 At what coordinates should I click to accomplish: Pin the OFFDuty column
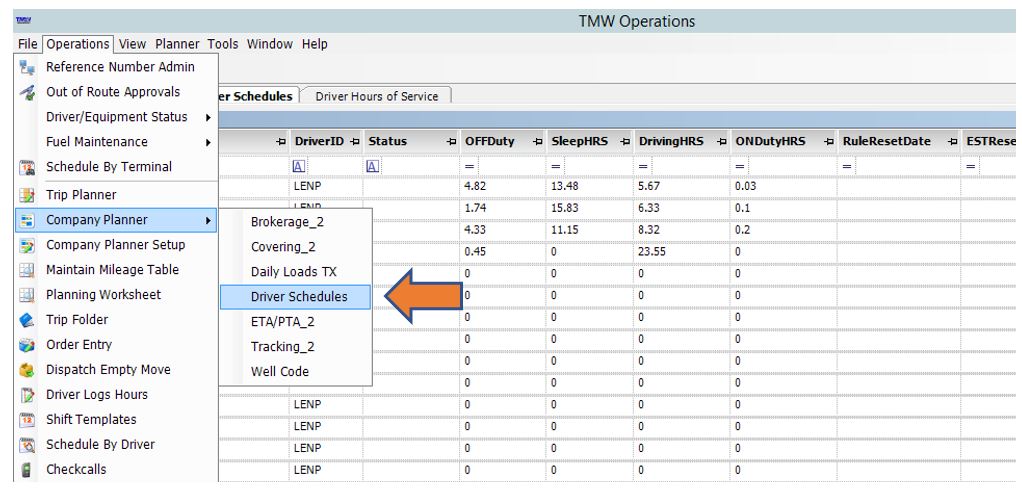coord(538,141)
